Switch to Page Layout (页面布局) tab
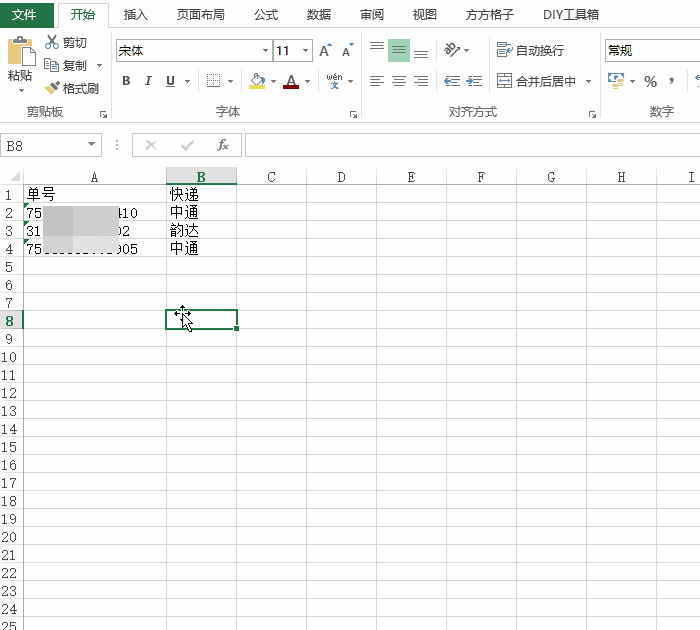The image size is (700, 630). coord(200,15)
